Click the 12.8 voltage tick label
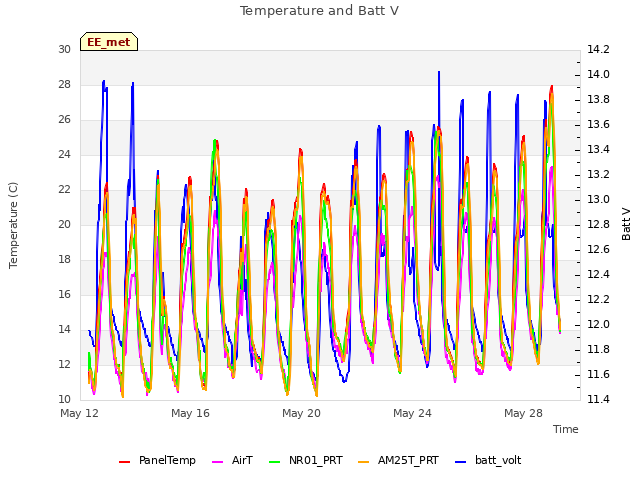 click(x=598, y=224)
